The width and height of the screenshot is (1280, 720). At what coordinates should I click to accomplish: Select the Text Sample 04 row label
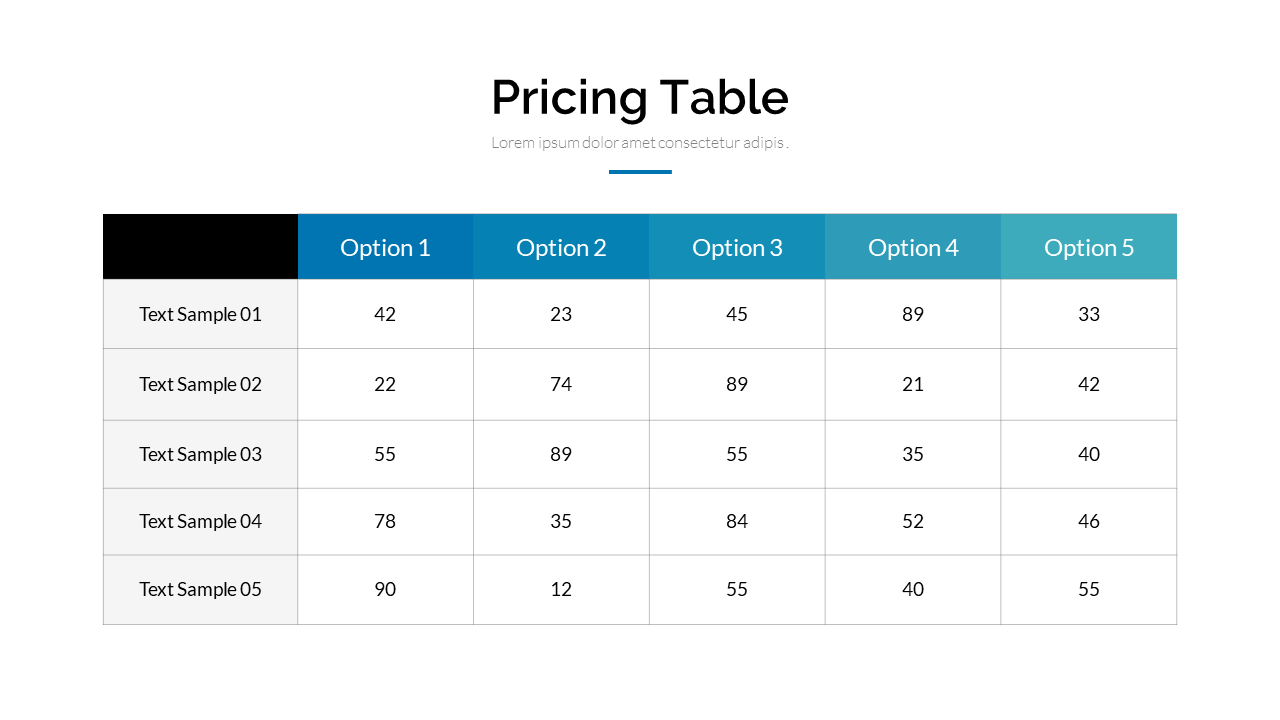[x=200, y=521]
